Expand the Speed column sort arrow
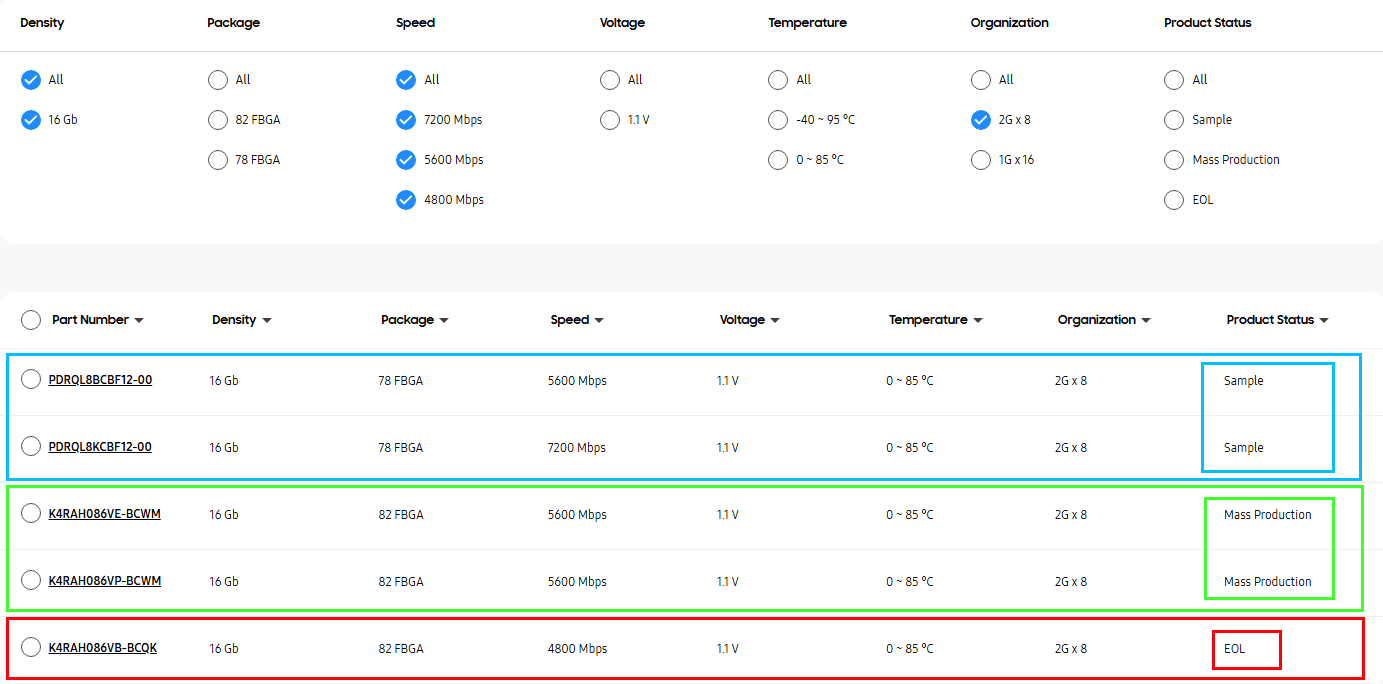 599,321
